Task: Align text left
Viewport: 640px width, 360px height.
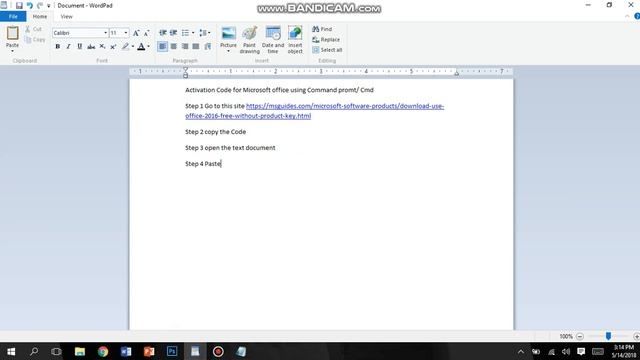Action: coord(162,47)
